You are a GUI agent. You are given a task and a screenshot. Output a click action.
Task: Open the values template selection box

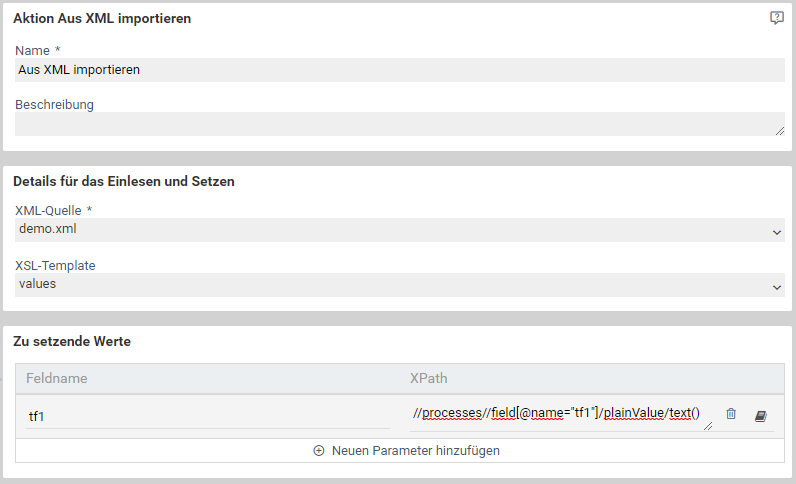click(x=400, y=285)
